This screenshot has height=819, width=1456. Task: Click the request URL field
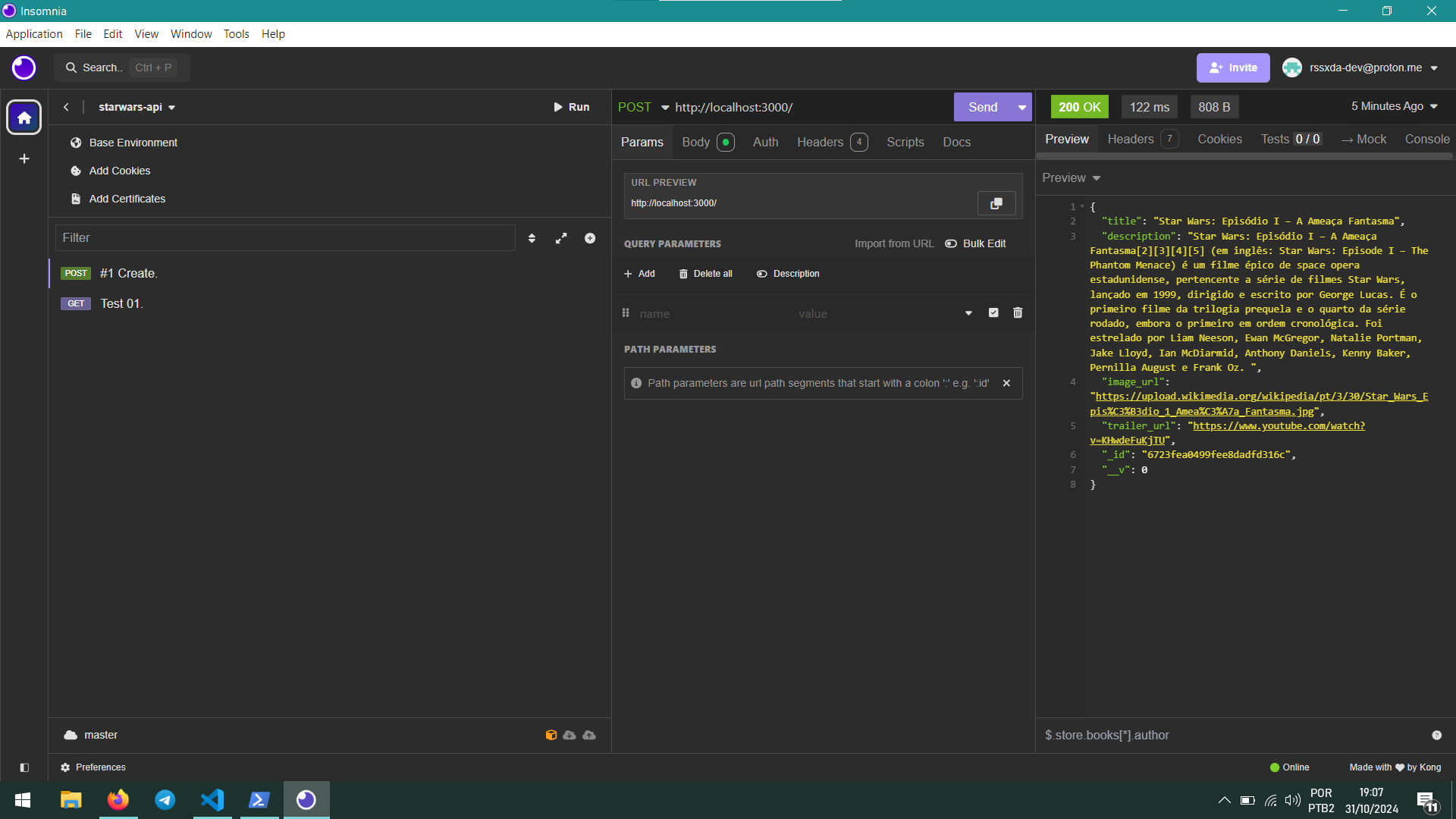pos(811,107)
